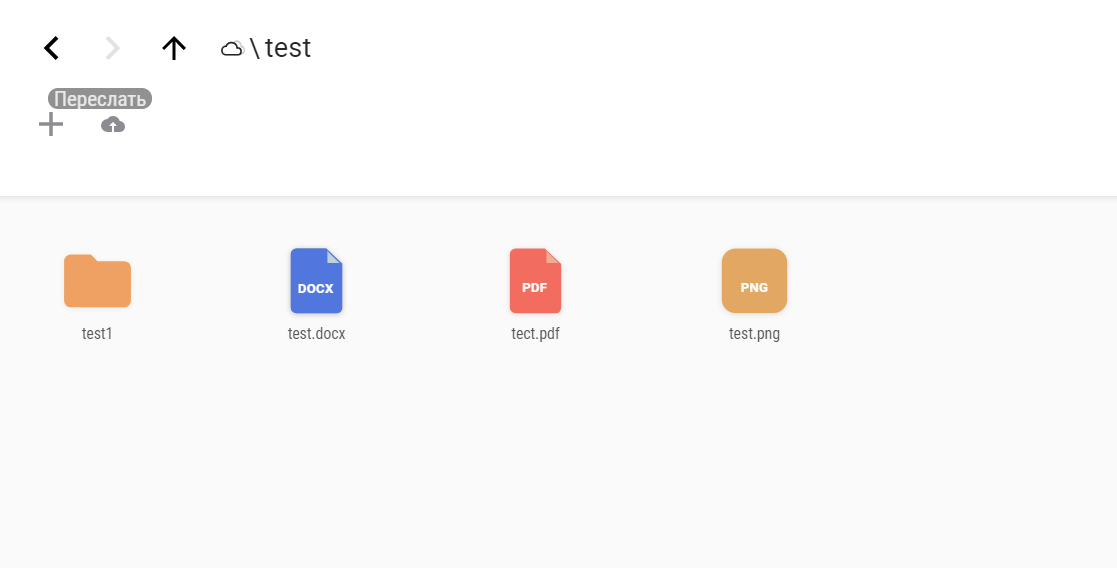Select the blue DOCX file icon
1117x568 pixels.
pyautogui.click(x=316, y=281)
